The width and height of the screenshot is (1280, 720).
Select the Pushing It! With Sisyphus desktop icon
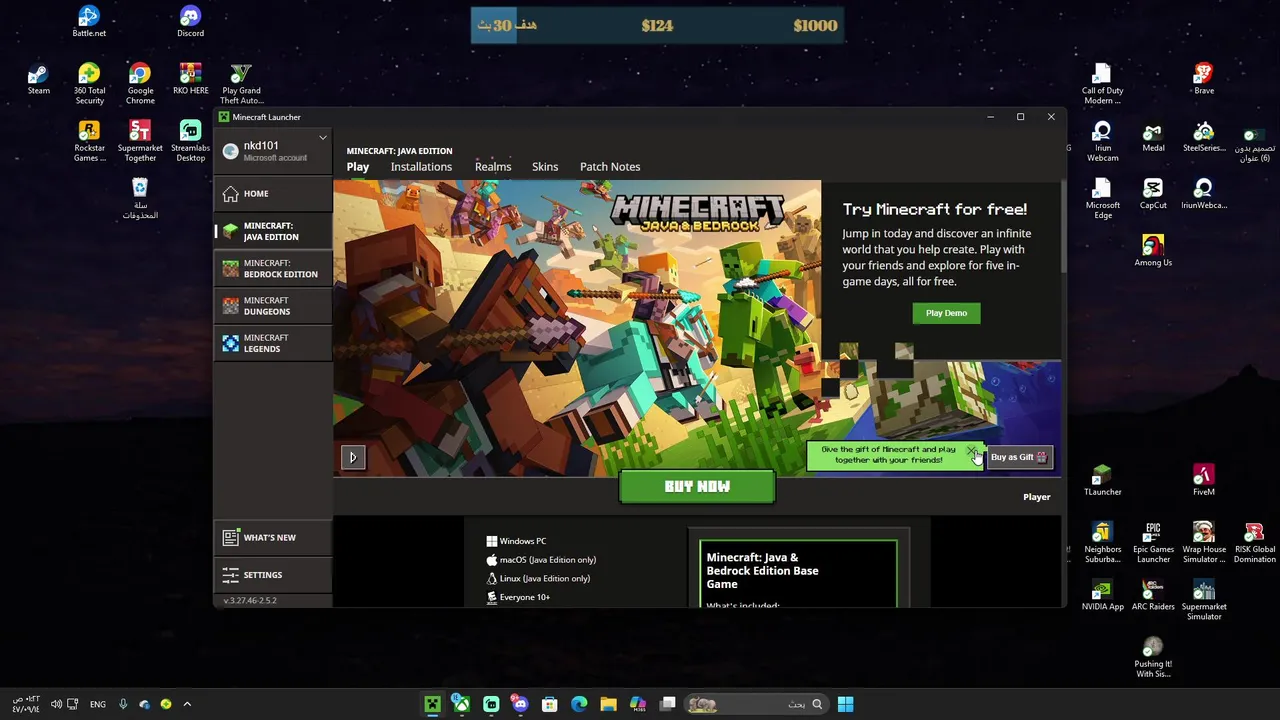coord(1153,658)
